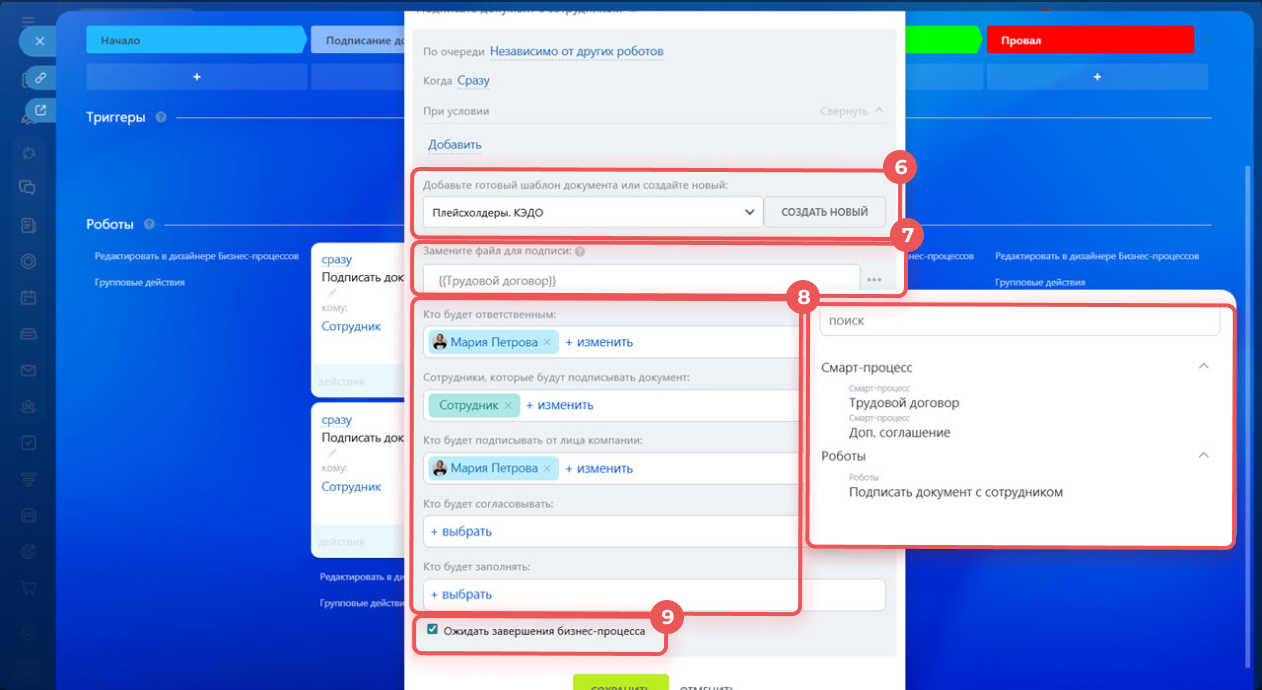The height and width of the screenshot is (690, 1262).
Task: Click the поиск search field
Action: 1019,322
